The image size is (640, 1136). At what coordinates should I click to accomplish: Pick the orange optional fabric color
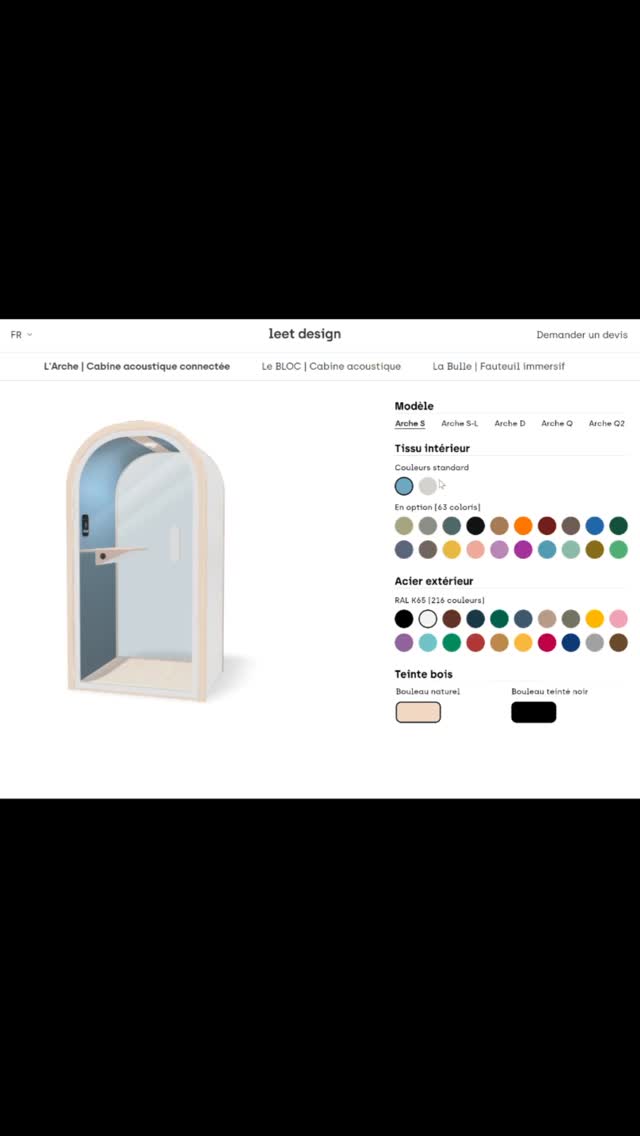pyautogui.click(x=523, y=526)
